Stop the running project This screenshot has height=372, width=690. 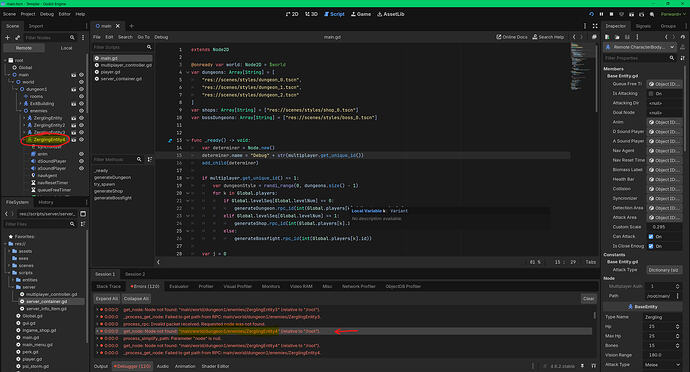pos(611,14)
